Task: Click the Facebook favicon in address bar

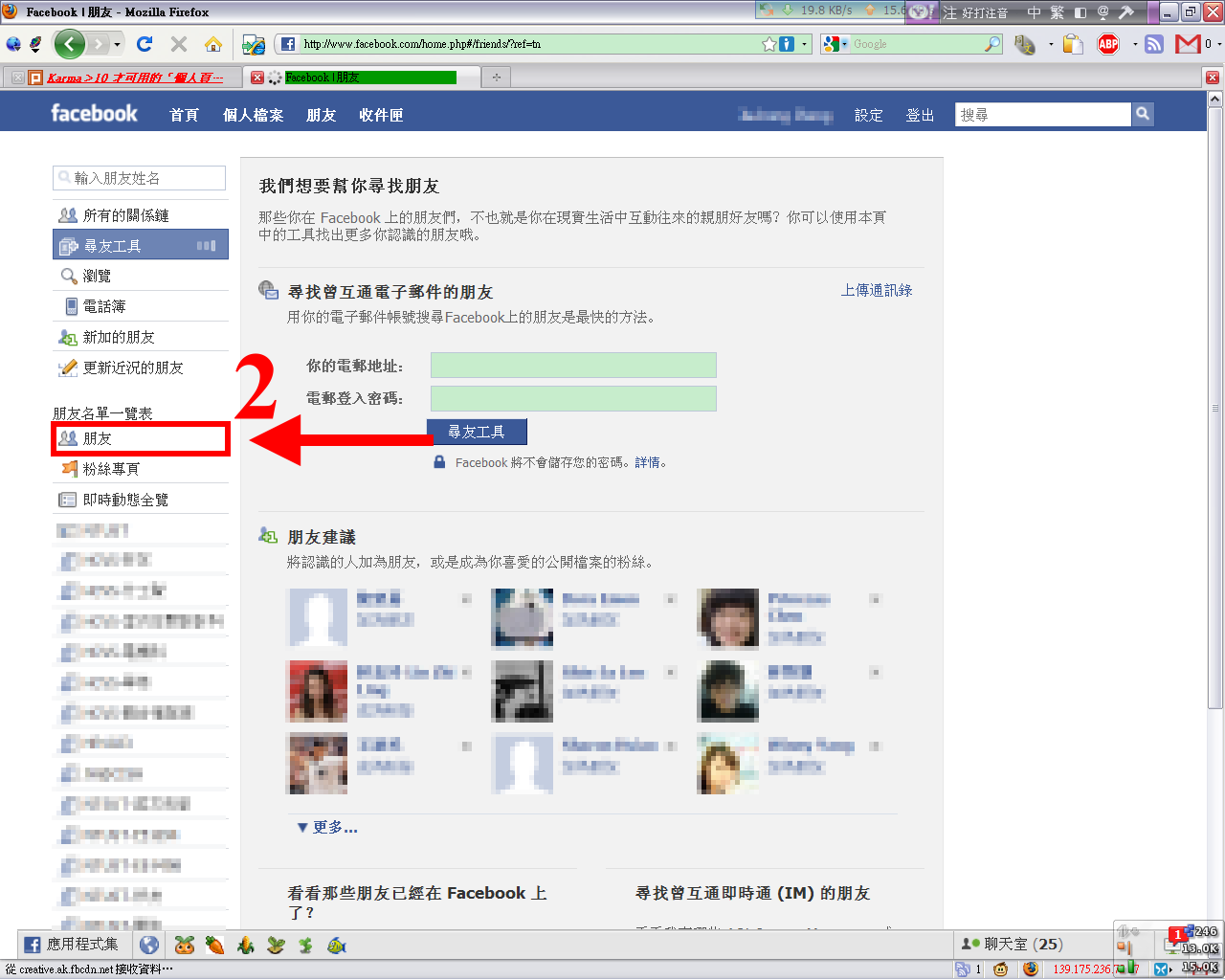Action: point(288,44)
